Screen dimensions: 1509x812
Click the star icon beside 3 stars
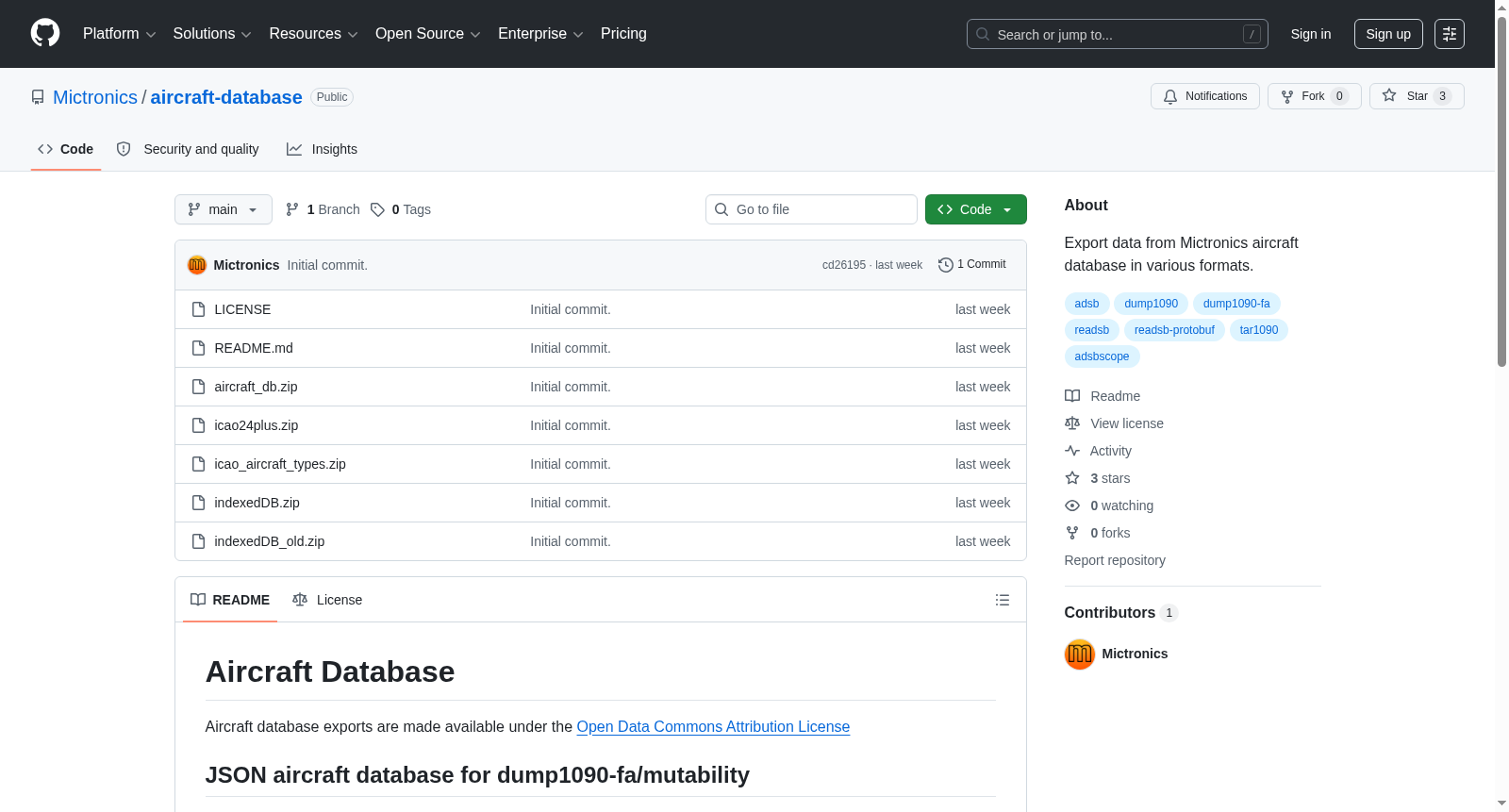pos(1072,478)
